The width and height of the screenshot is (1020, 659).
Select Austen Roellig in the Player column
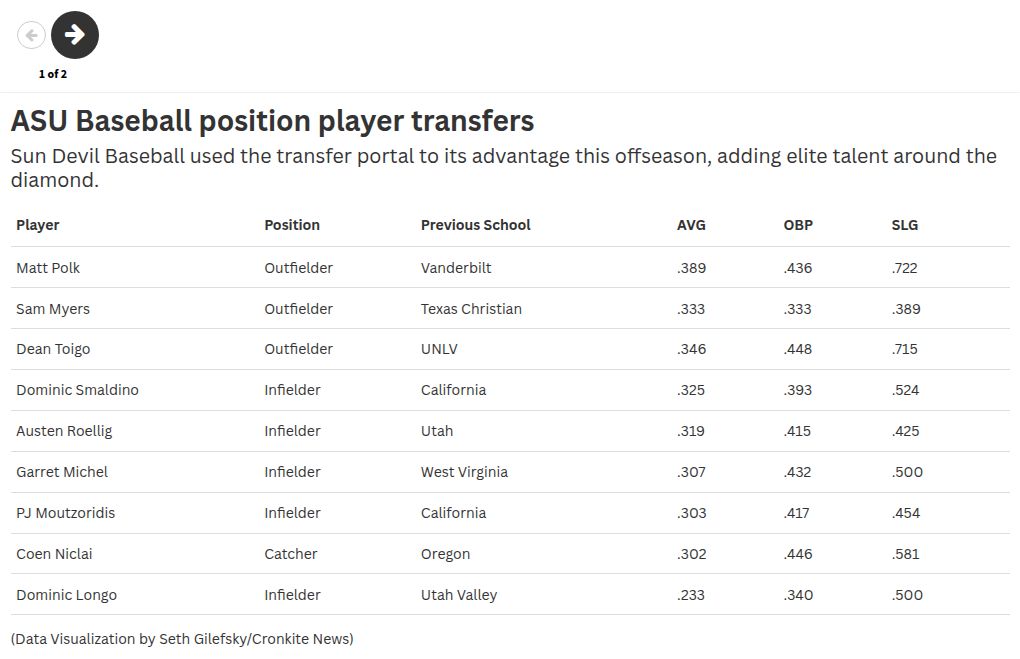pos(64,431)
